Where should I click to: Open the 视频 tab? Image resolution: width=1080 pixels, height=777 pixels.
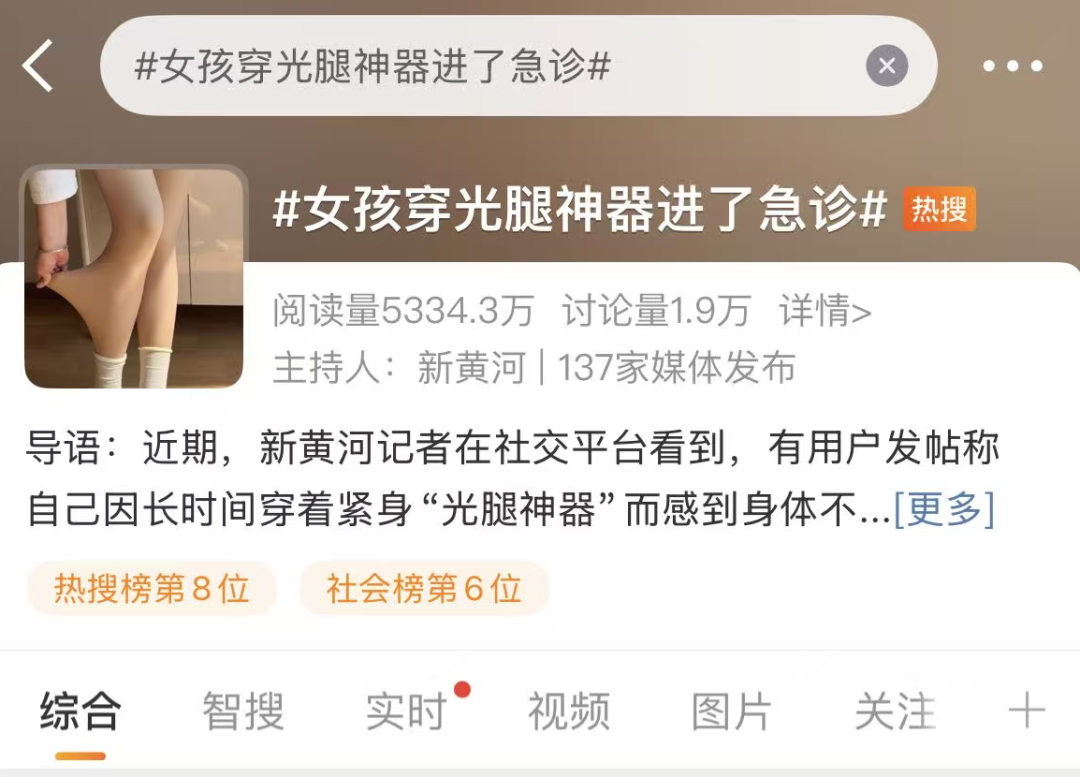tap(569, 711)
